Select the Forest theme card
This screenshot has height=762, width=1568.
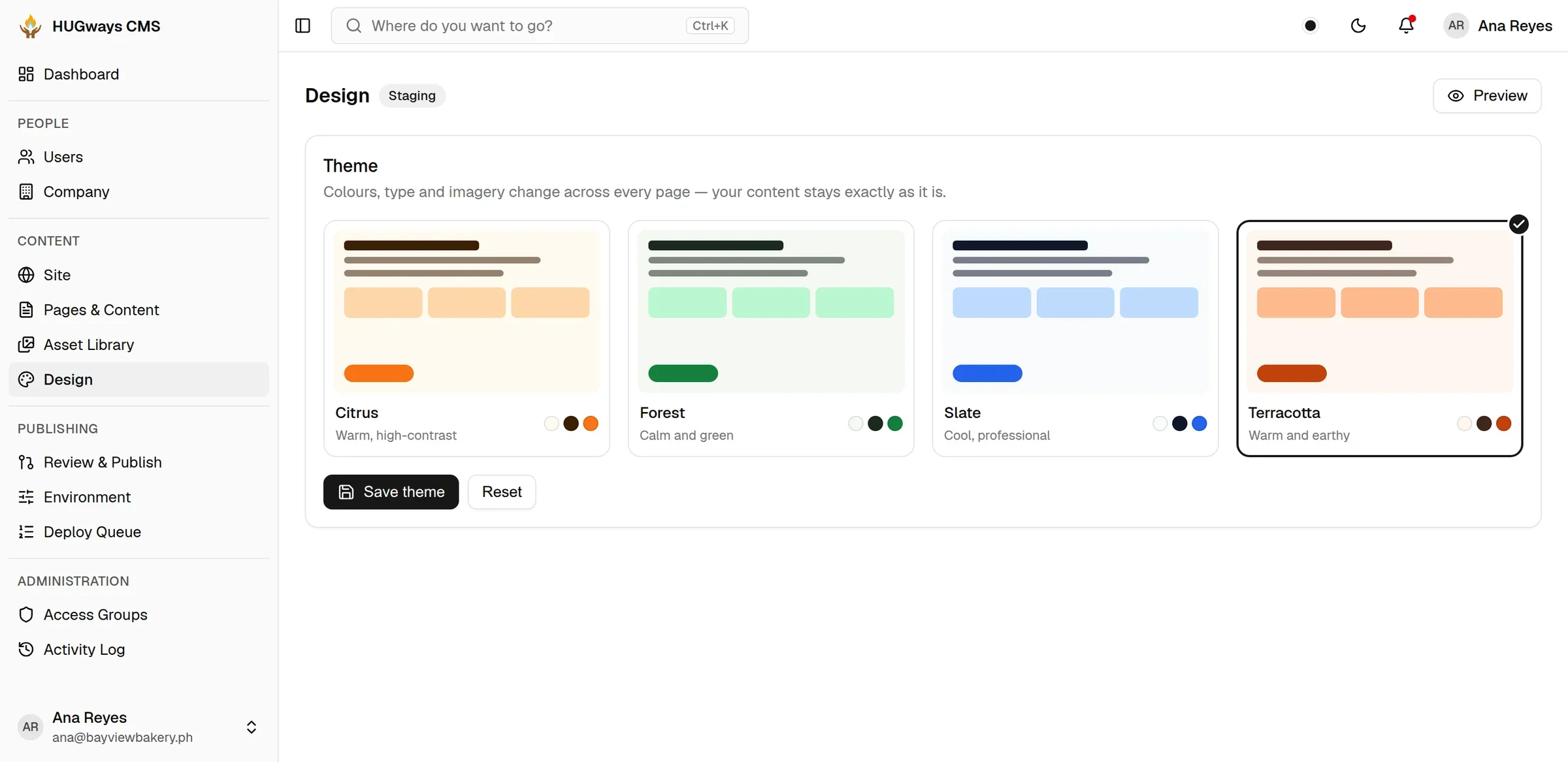pyautogui.click(x=771, y=338)
